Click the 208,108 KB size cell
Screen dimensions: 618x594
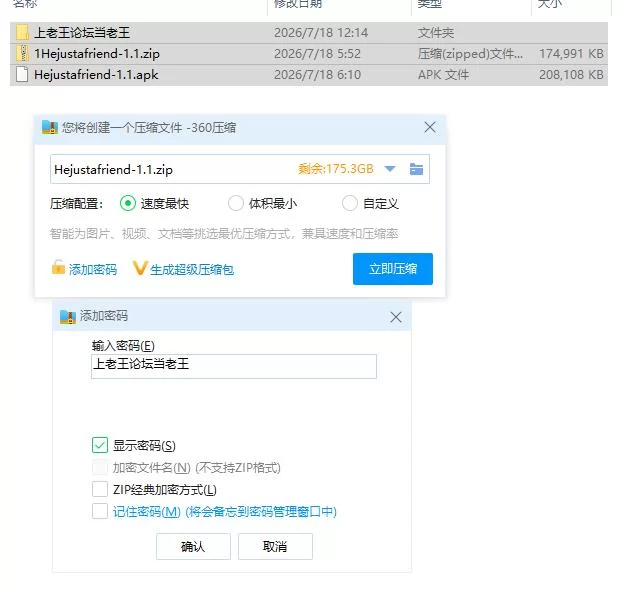[571, 74]
